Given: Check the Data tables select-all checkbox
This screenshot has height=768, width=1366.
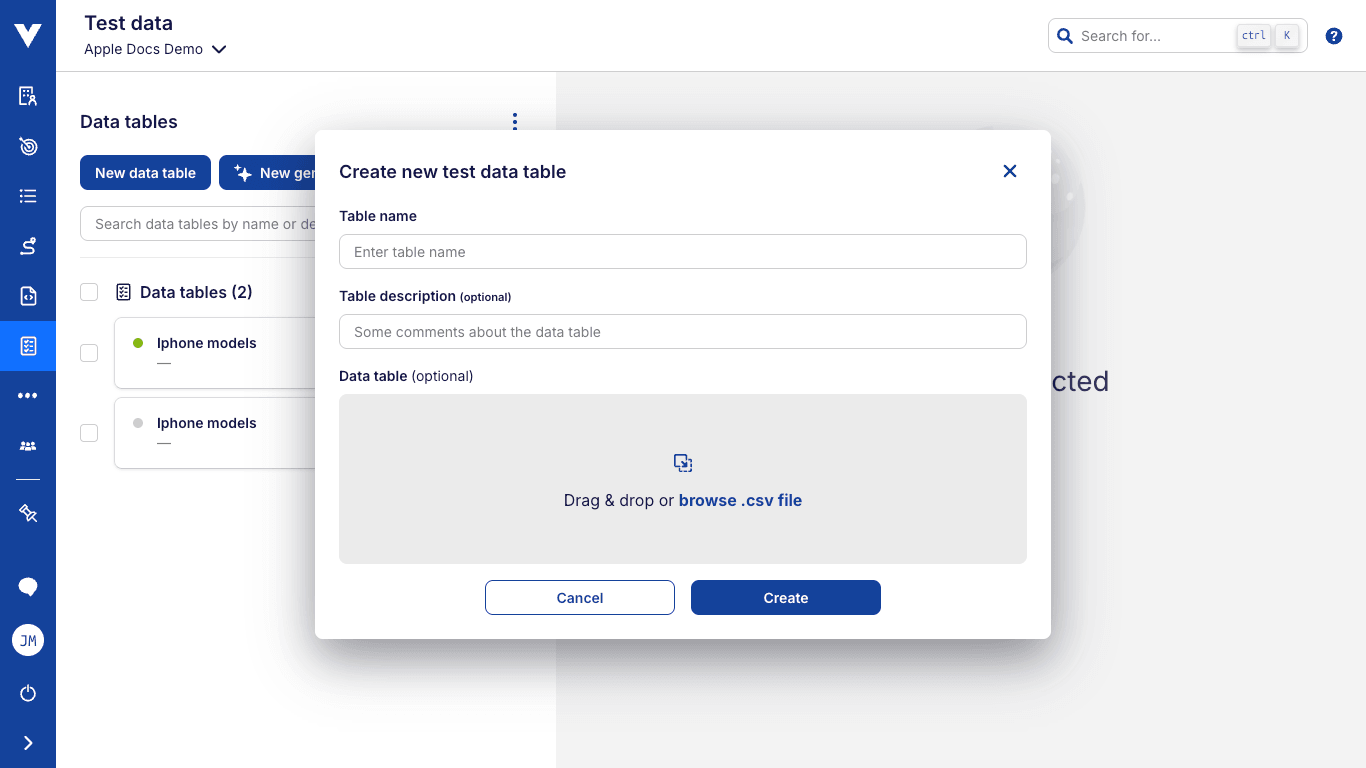Looking at the screenshot, I should (x=89, y=292).
